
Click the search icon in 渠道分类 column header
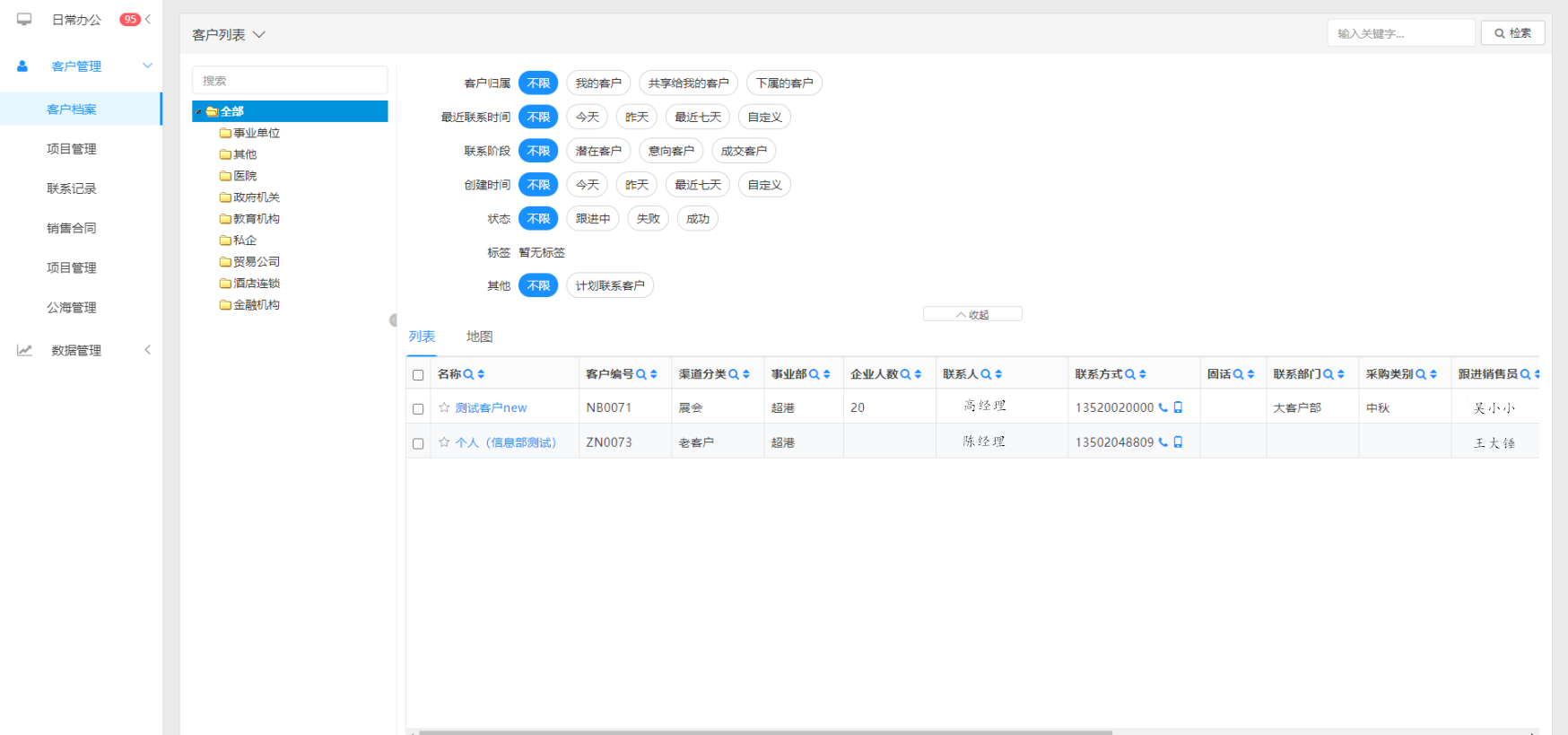click(x=734, y=374)
